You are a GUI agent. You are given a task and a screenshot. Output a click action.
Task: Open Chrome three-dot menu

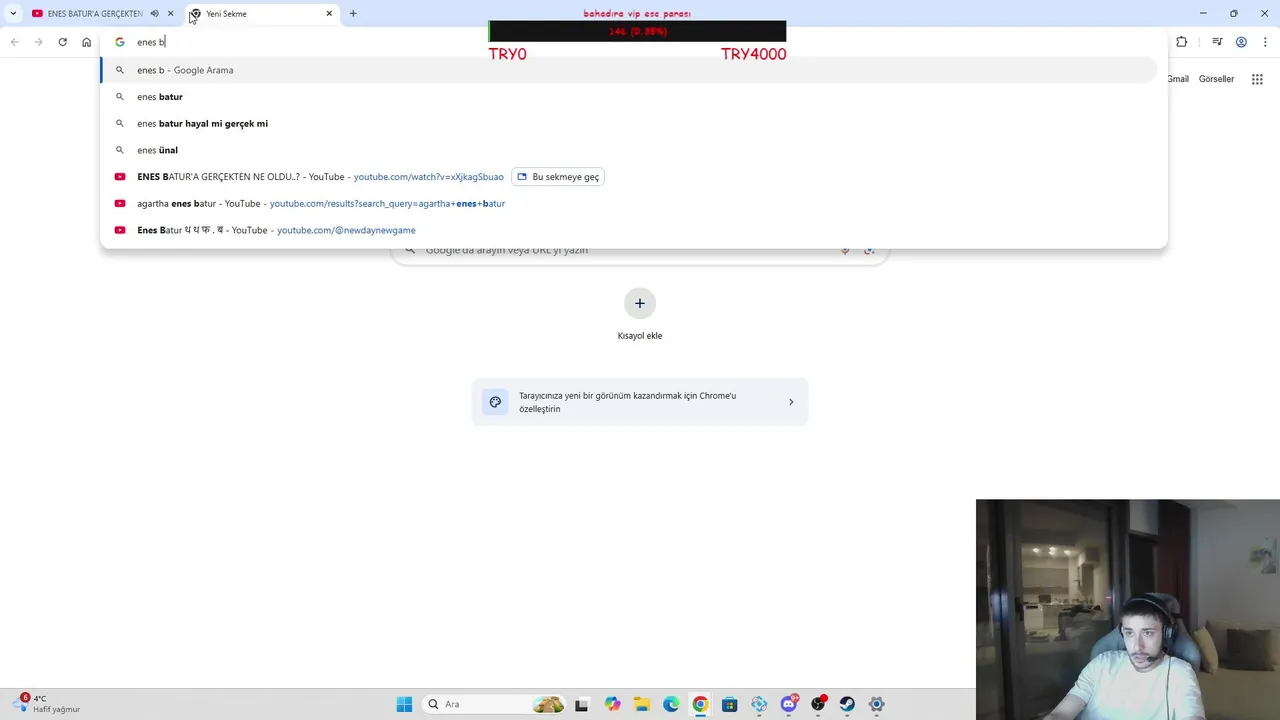(x=1265, y=42)
